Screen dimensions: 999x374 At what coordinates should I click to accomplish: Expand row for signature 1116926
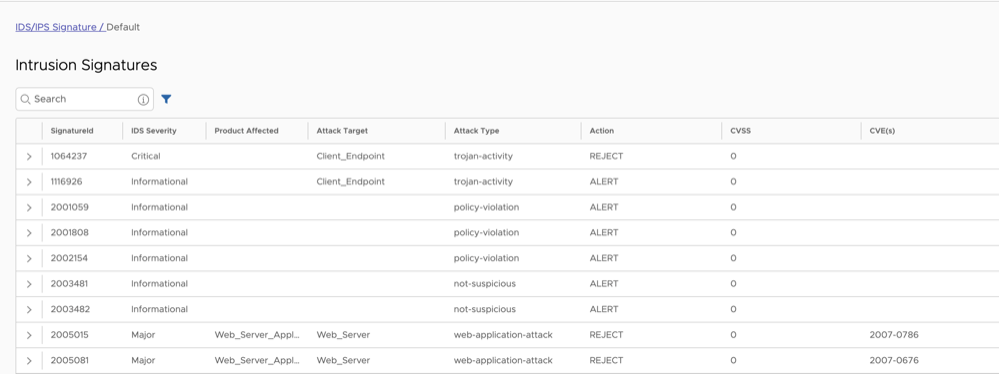(x=29, y=182)
